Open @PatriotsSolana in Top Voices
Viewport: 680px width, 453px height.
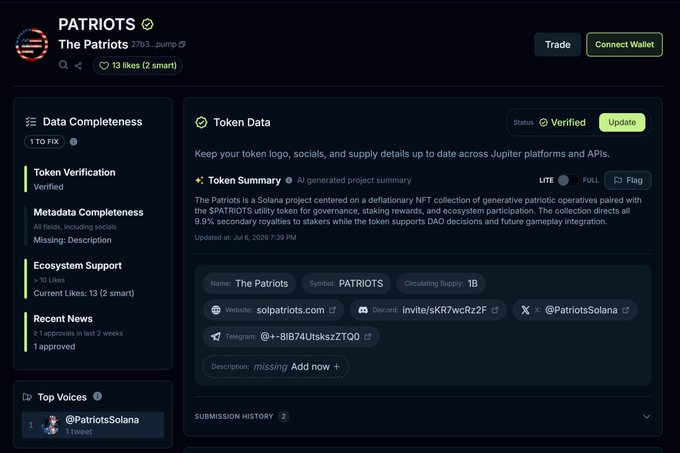[x=93, y=425]
